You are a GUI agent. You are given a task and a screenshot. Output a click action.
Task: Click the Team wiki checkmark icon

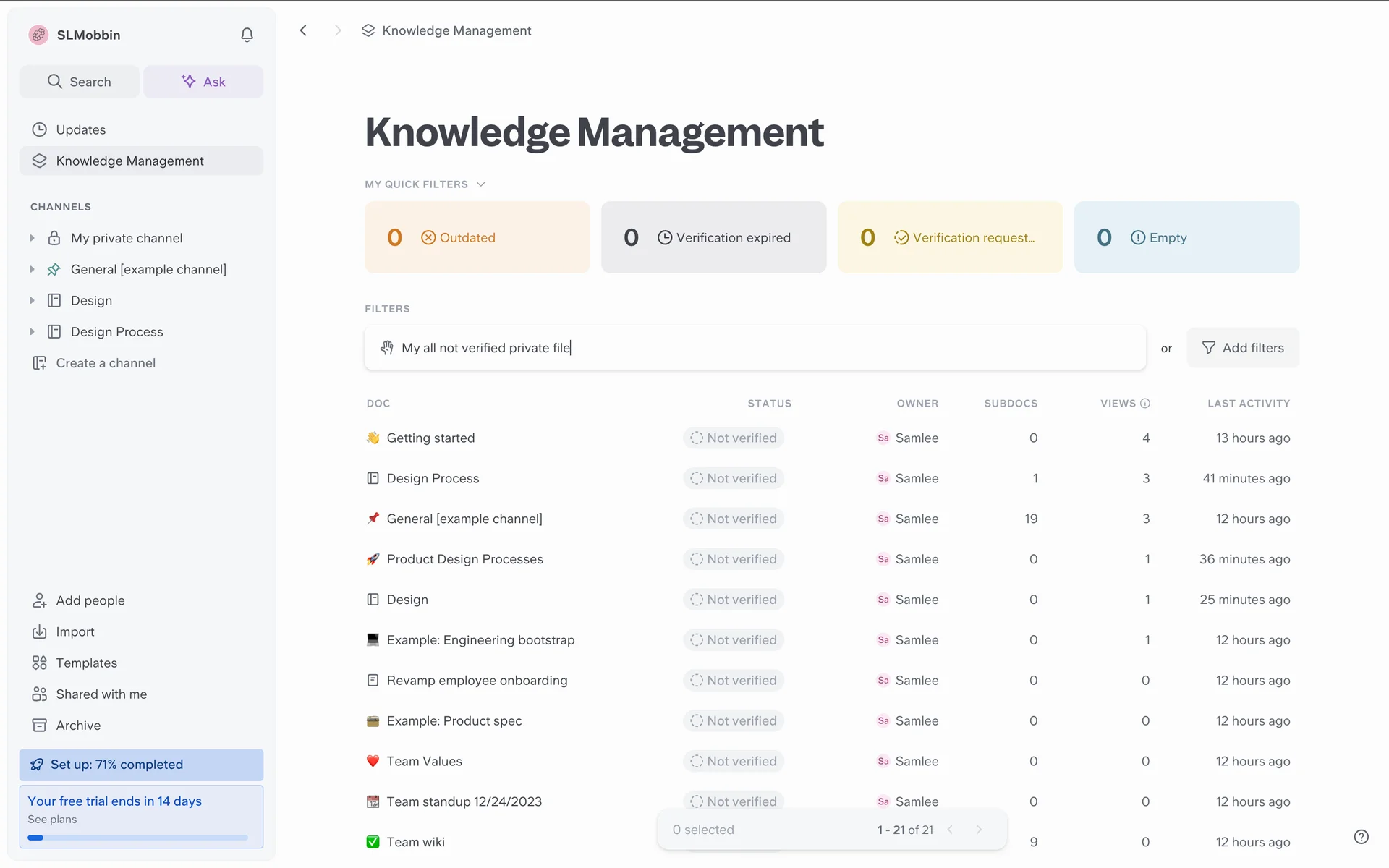click(373, 842)
